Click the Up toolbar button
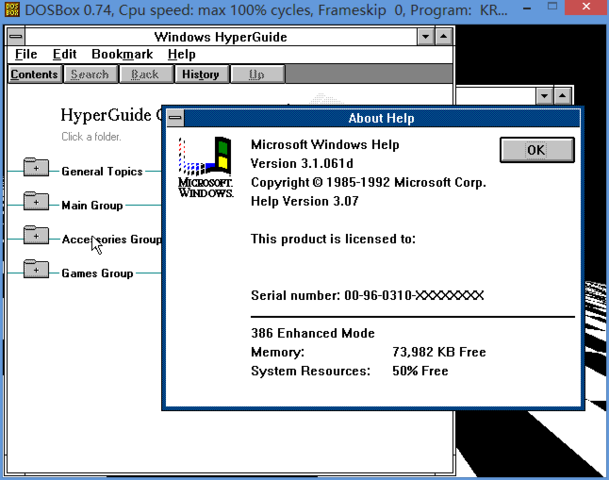This screenshot has width=609, height=480. click(256, 74)
